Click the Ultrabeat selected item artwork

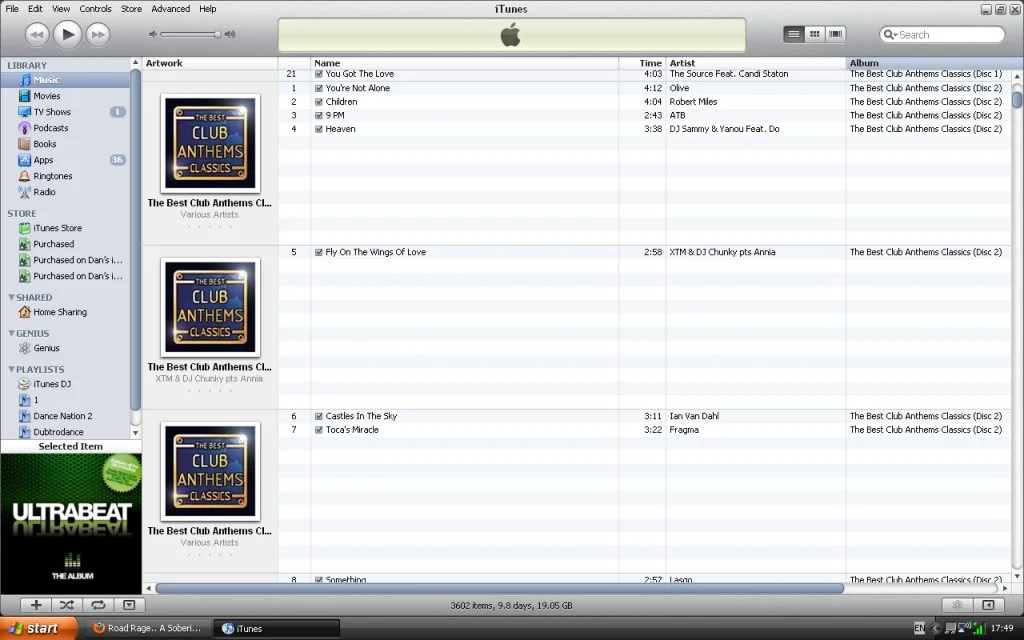71,524
